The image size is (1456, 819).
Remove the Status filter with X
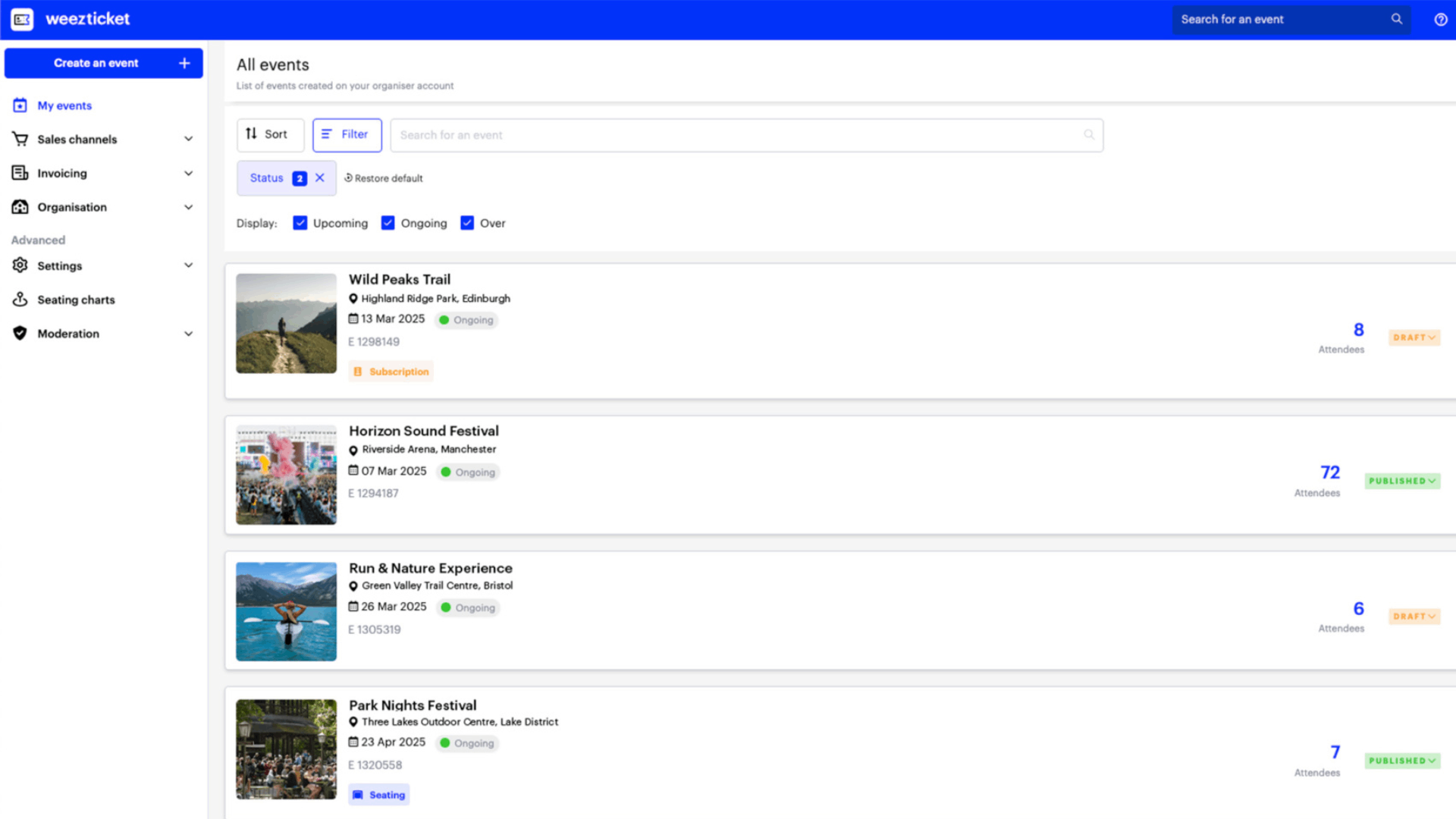click(x=320, y=177)
